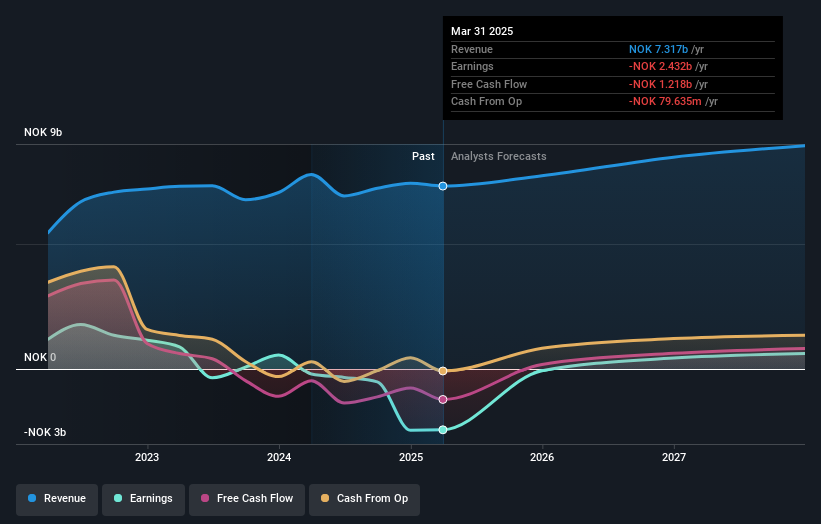The image size is (821, 524).
Task: Click the Earnings row label in tooltip
Action: click(x=472, y=66)
